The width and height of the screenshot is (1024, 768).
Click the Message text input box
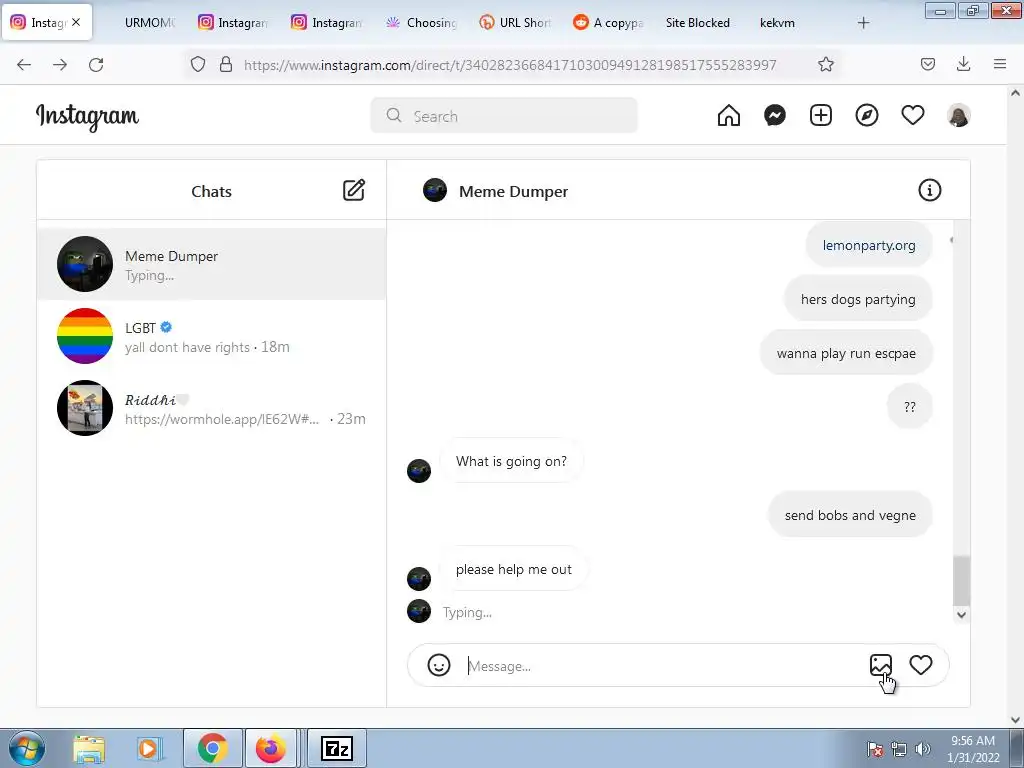pyautogui.click(x=663, y=666)
